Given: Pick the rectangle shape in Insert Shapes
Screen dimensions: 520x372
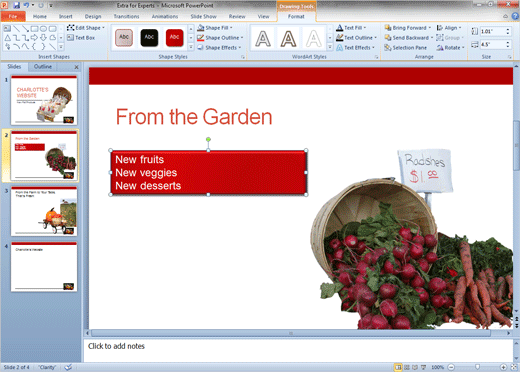Looking at the screenshot, I should 35,29.
